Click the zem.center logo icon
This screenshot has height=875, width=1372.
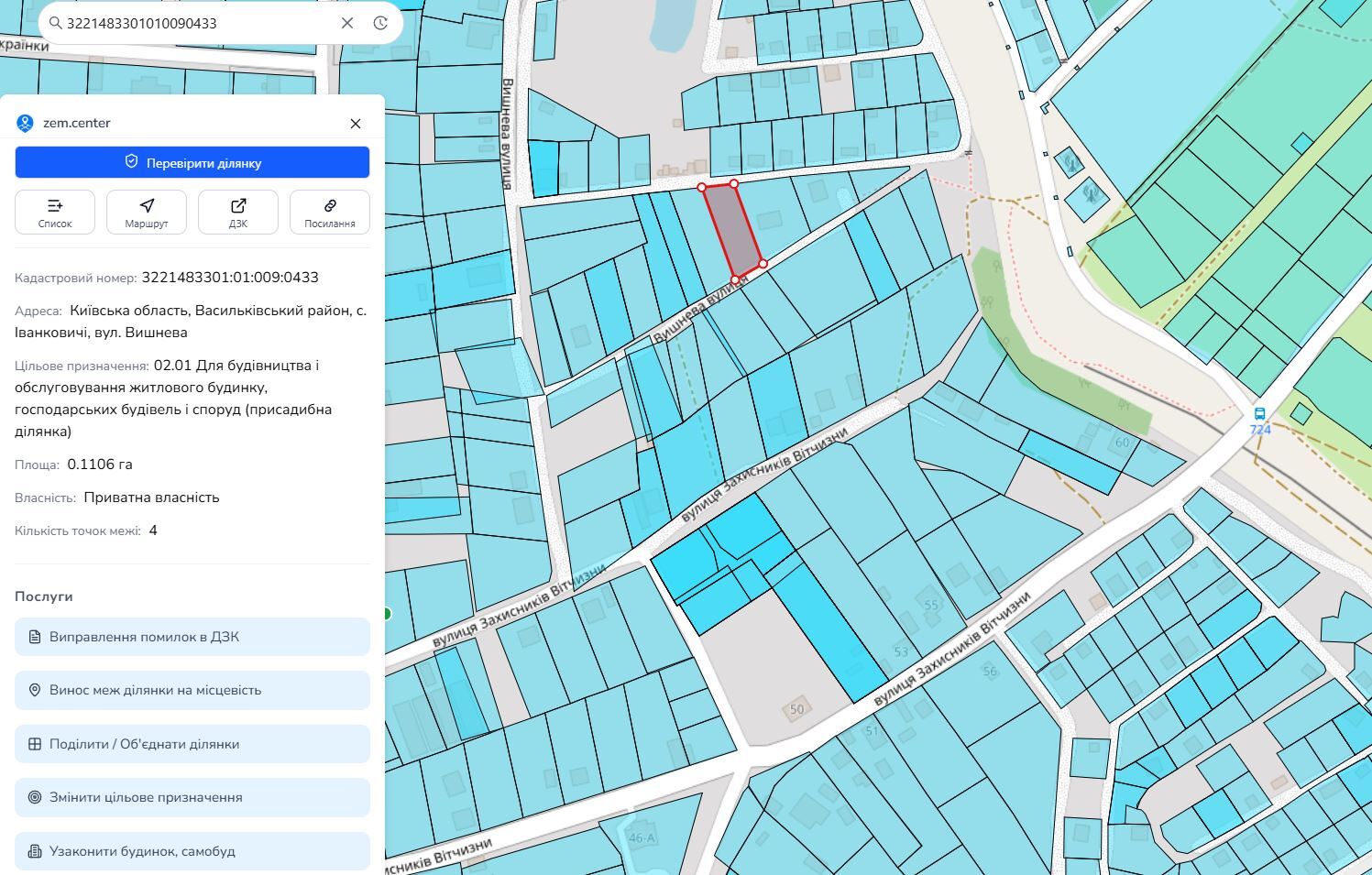click(x=25, y=123)
